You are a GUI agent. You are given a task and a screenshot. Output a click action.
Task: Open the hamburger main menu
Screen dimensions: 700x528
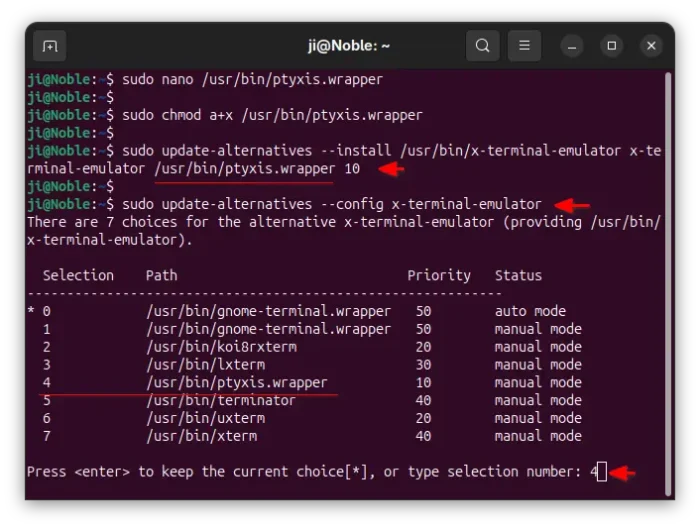pyautogui.click(x=523, y=46)
